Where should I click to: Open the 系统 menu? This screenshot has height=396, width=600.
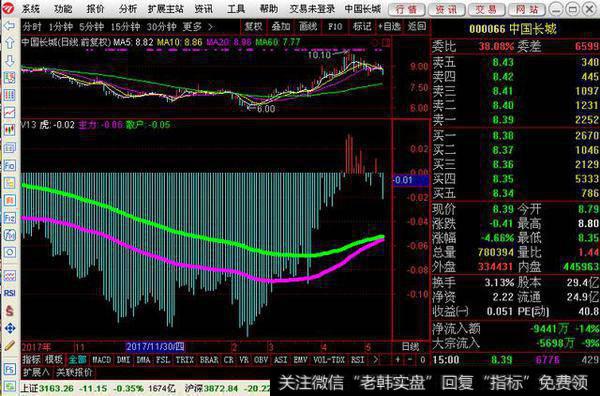click(x=31, y=9)
